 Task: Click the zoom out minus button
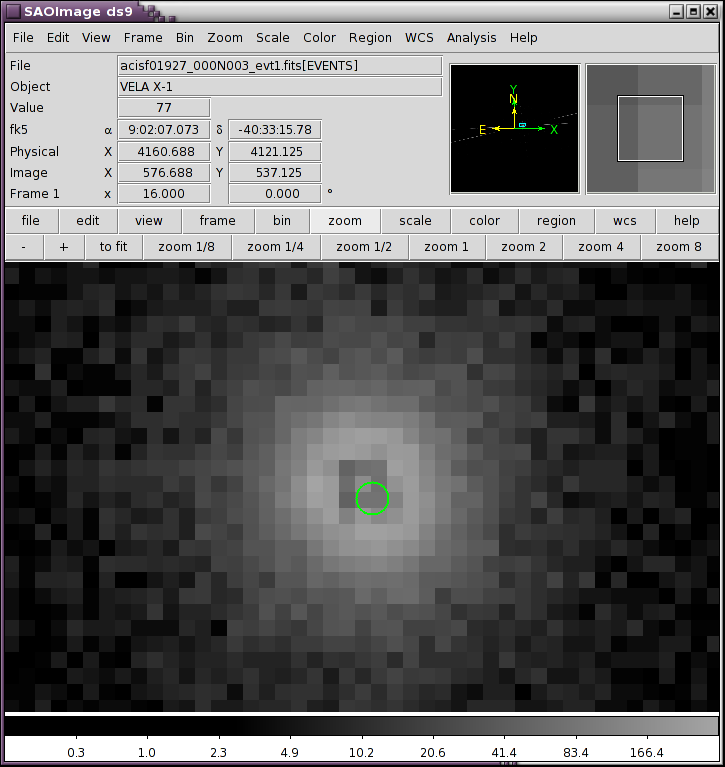point(24,247)
